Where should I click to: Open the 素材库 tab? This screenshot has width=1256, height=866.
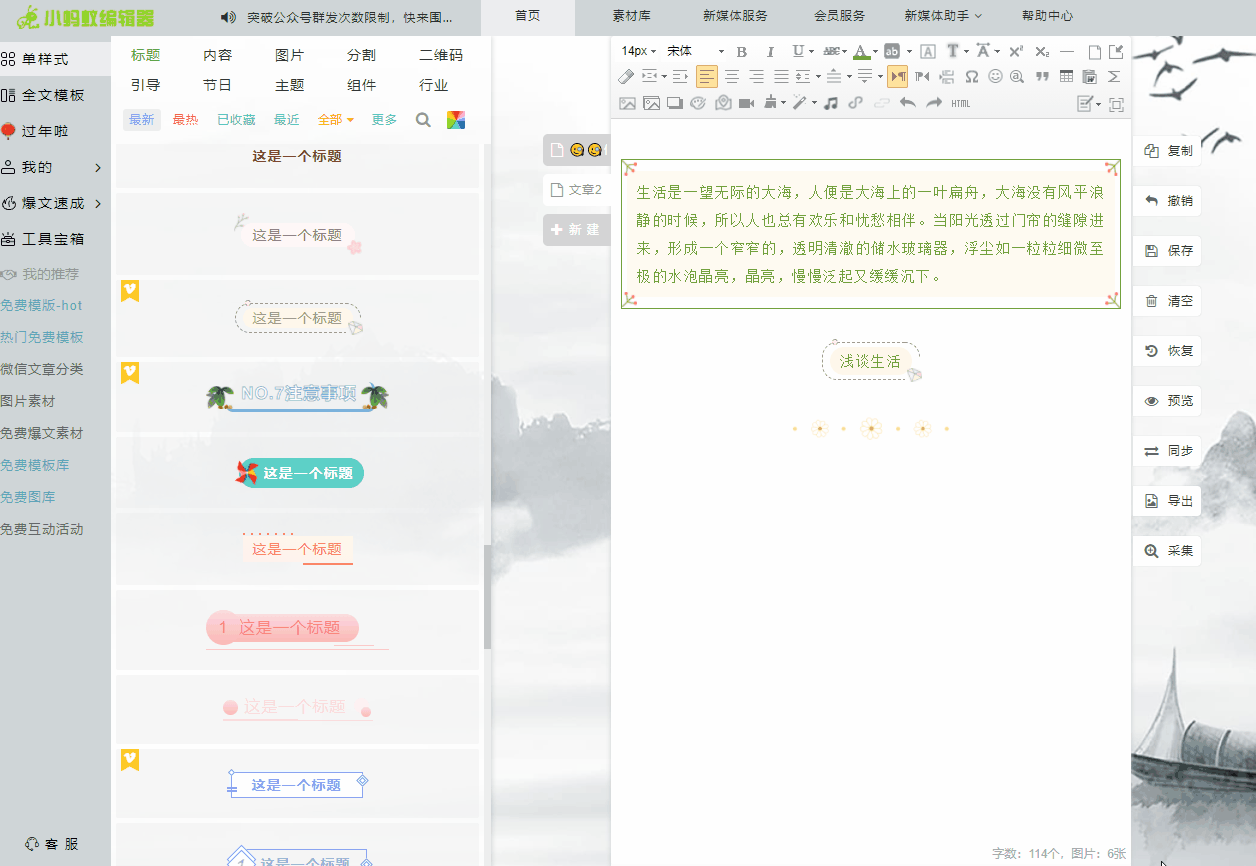tap(631, 16)
